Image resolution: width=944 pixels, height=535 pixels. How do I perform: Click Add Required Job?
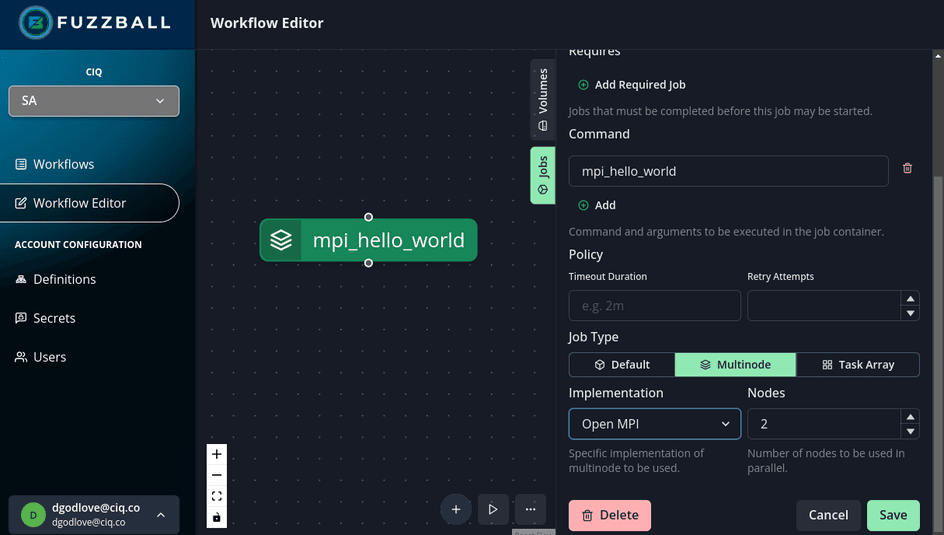click(x=632, y=85)
